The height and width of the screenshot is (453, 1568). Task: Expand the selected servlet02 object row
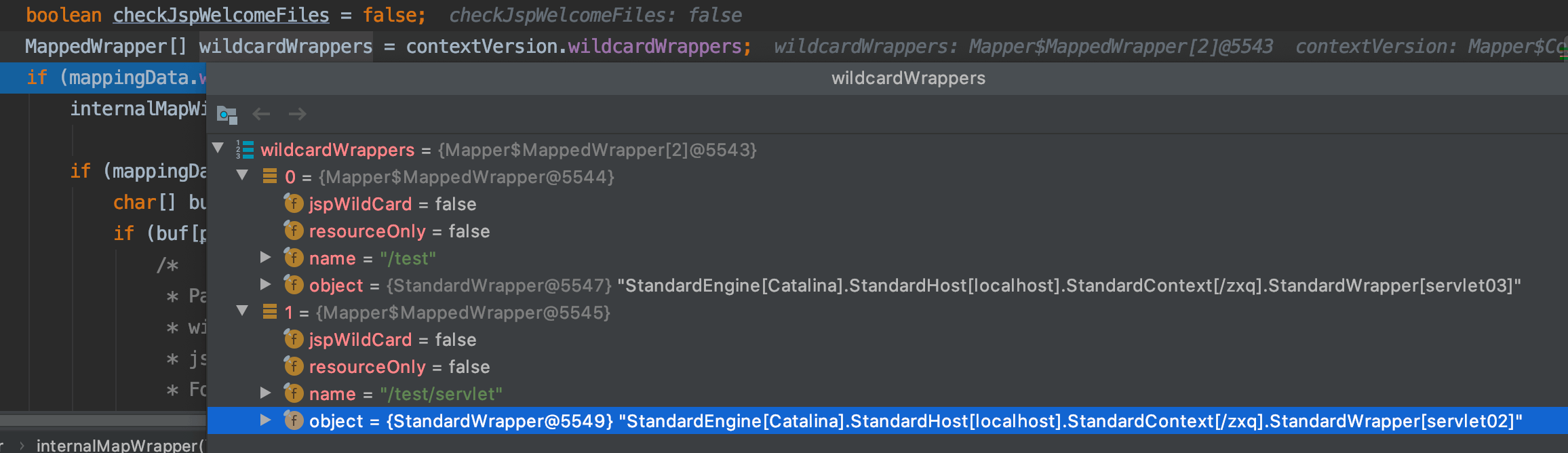(x=266, y=420)
